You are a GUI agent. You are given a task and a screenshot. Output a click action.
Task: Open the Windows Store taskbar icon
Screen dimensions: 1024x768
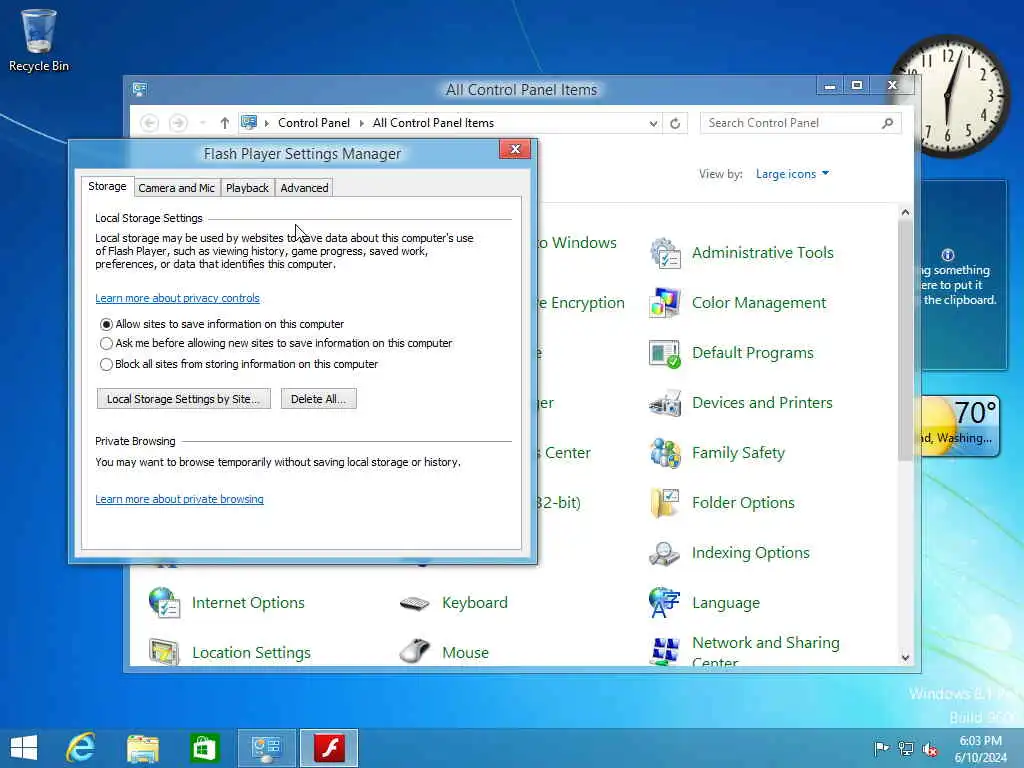204,748
